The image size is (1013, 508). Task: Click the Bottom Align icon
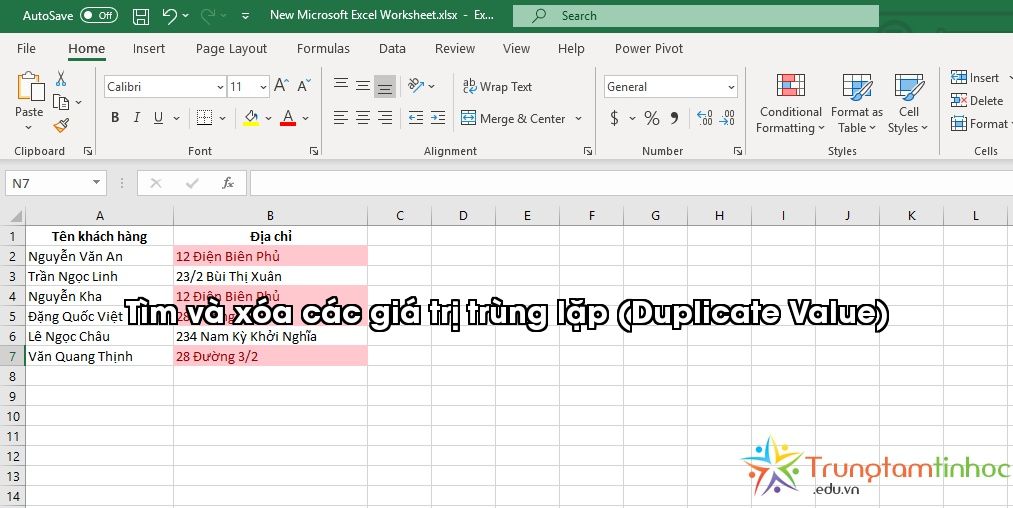[385, 86]
